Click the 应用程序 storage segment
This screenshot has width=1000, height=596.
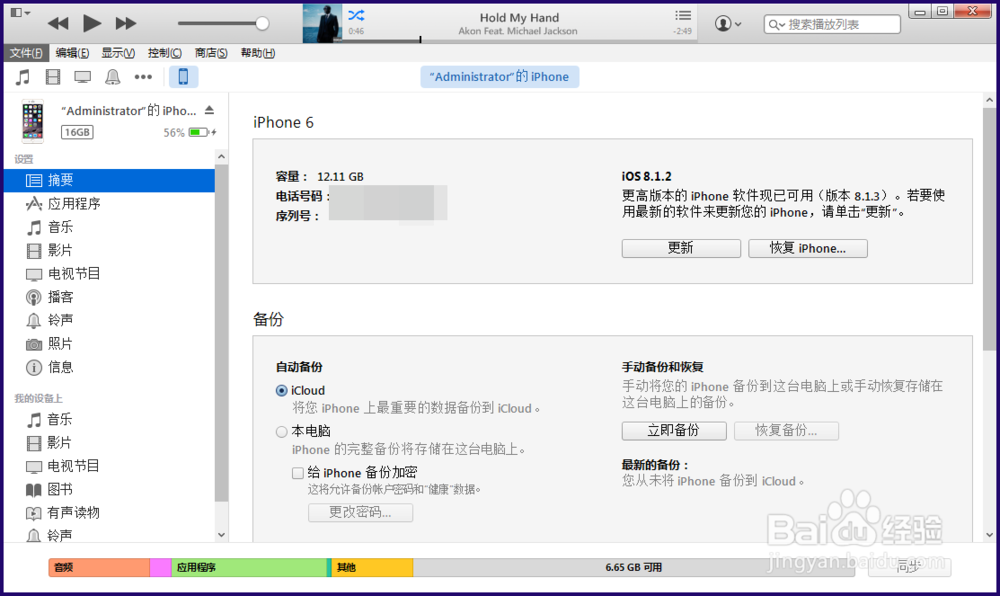[249, 567]
